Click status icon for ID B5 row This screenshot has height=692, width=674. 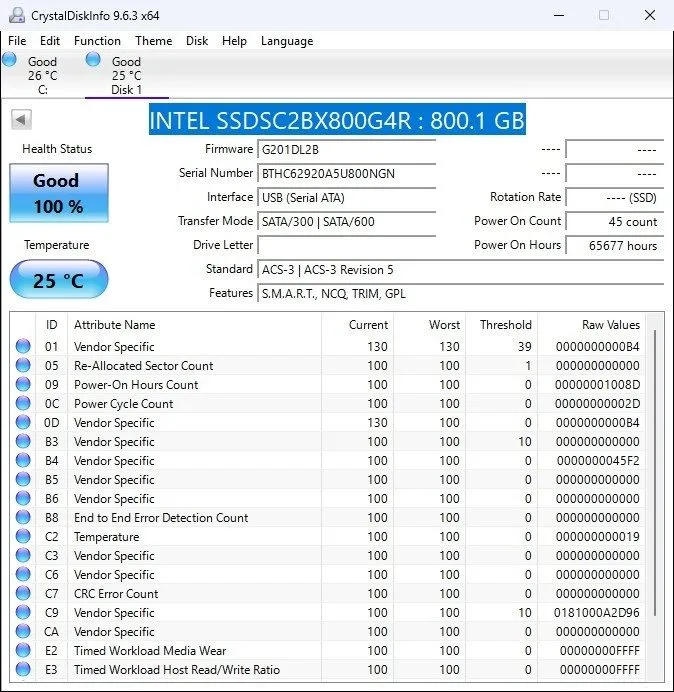pyautogui.click(x=23, y=479)
